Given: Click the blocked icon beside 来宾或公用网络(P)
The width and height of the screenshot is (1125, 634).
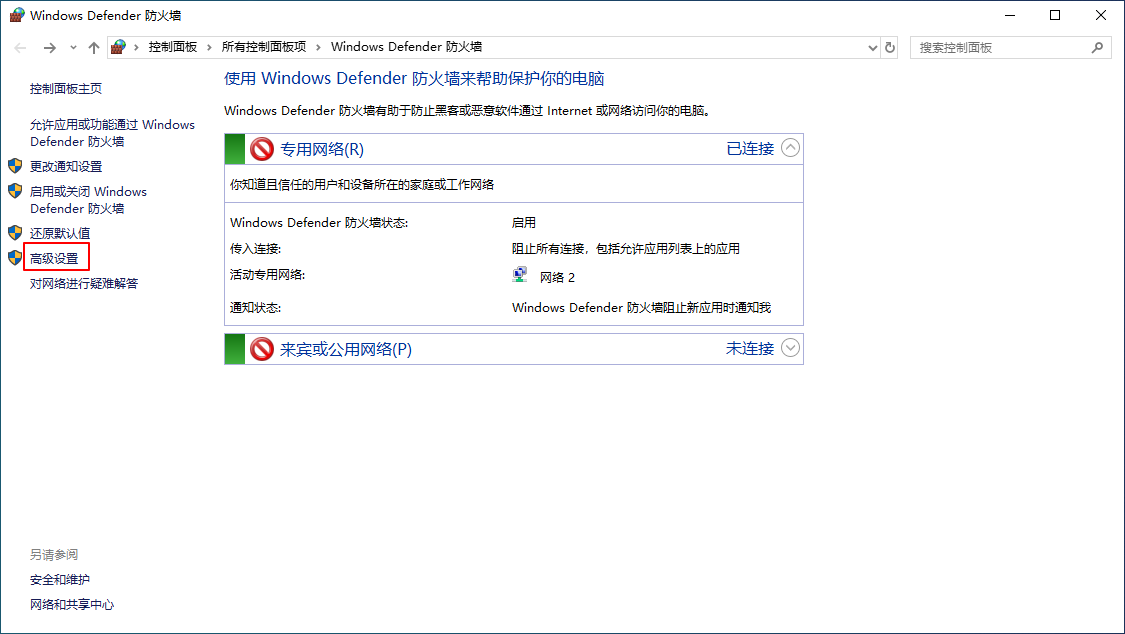Looking at the screenshot, I should point(262,349).
